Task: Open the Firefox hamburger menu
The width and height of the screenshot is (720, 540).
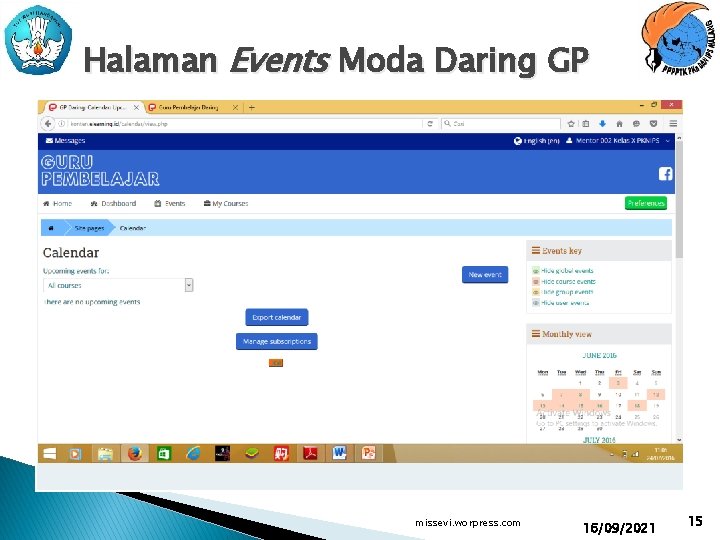Action: tap(673, 124)
